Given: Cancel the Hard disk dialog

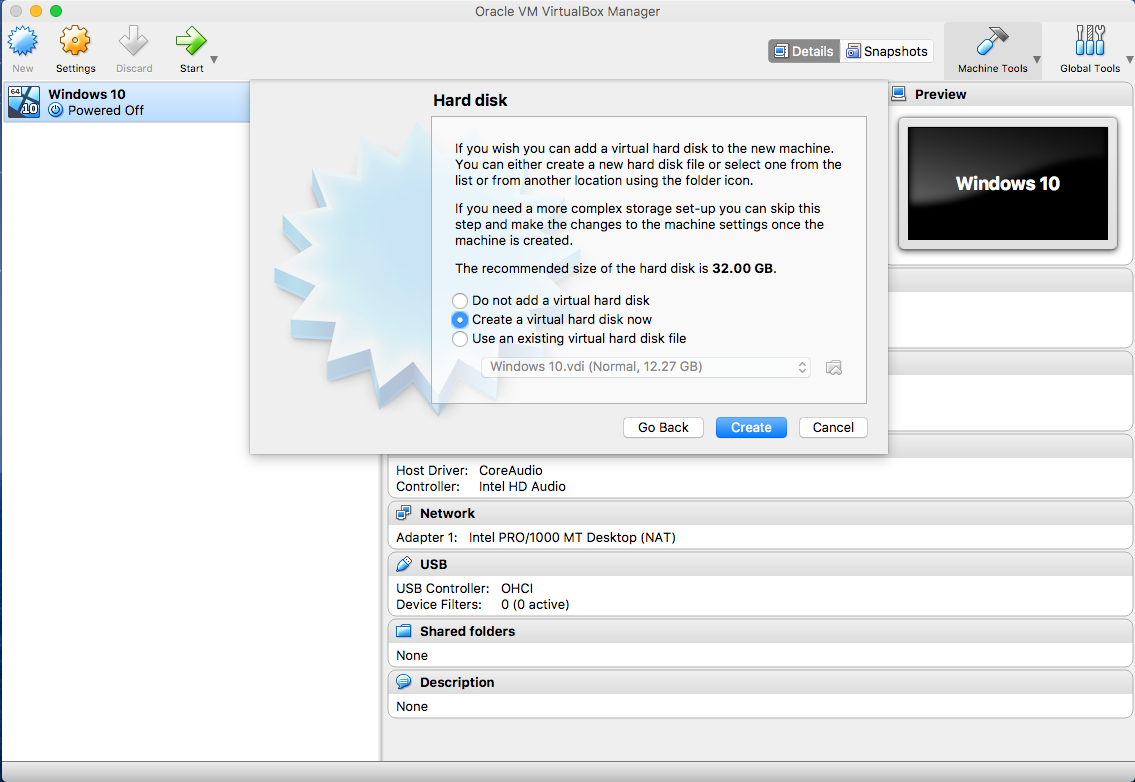Looking at the screenshot, I should click(833, 428).
